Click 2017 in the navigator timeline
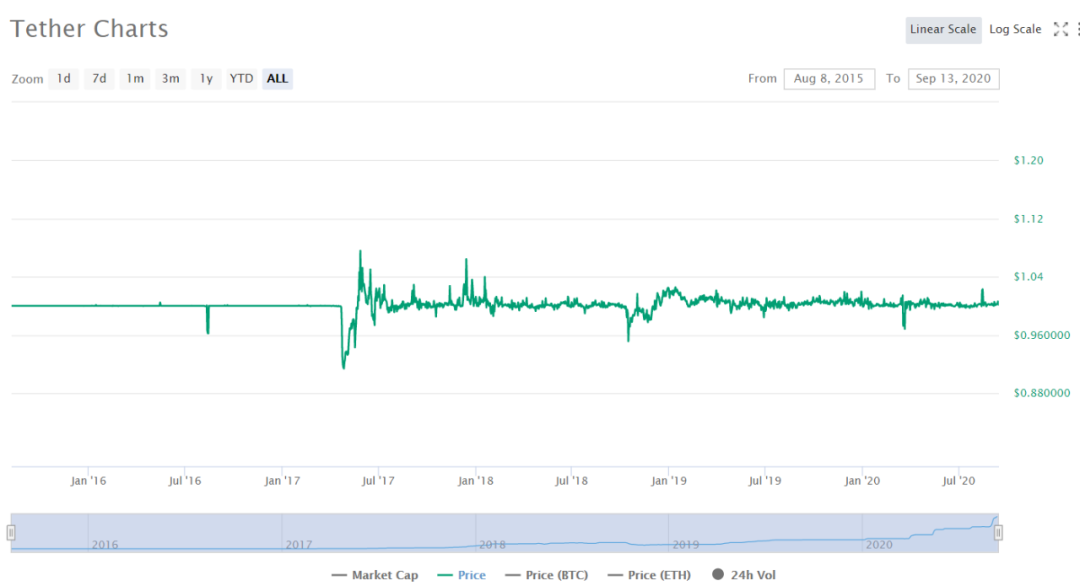This screenshot has width=1080, height=586. coord(299,545)
